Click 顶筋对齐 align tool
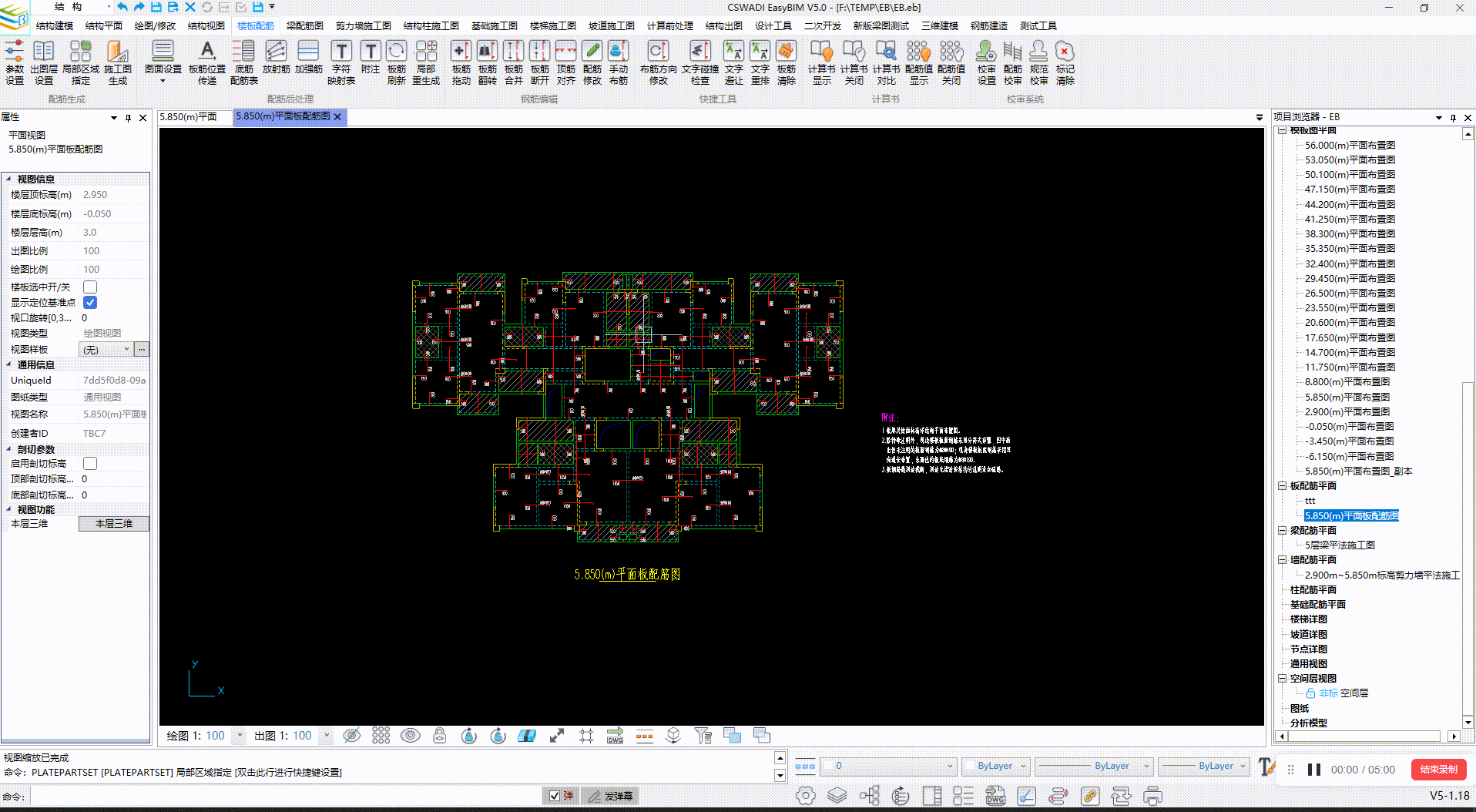This screenshot has width=1476, height=812. point(566,63)
